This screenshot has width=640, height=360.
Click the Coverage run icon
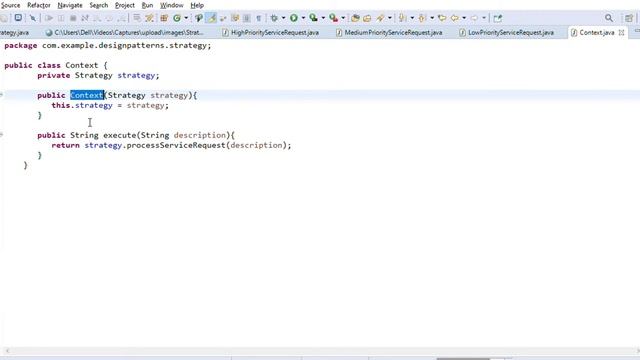[313, 18]
